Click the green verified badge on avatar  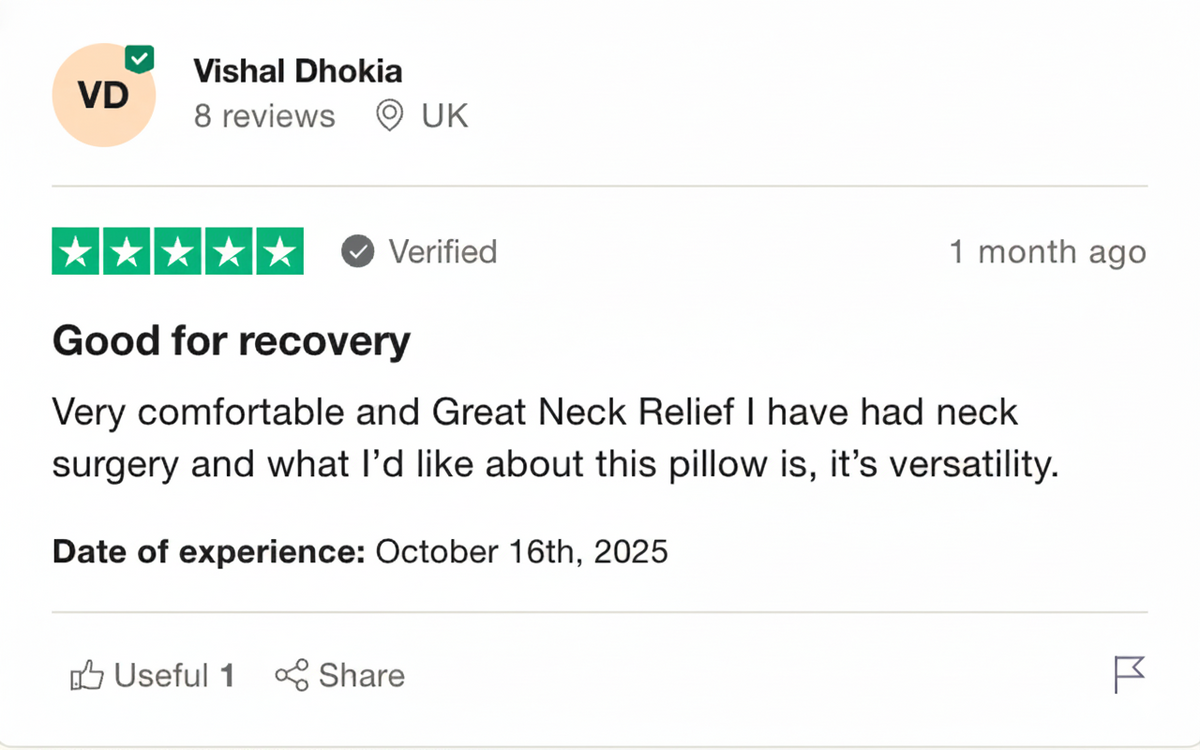(140, 59)
